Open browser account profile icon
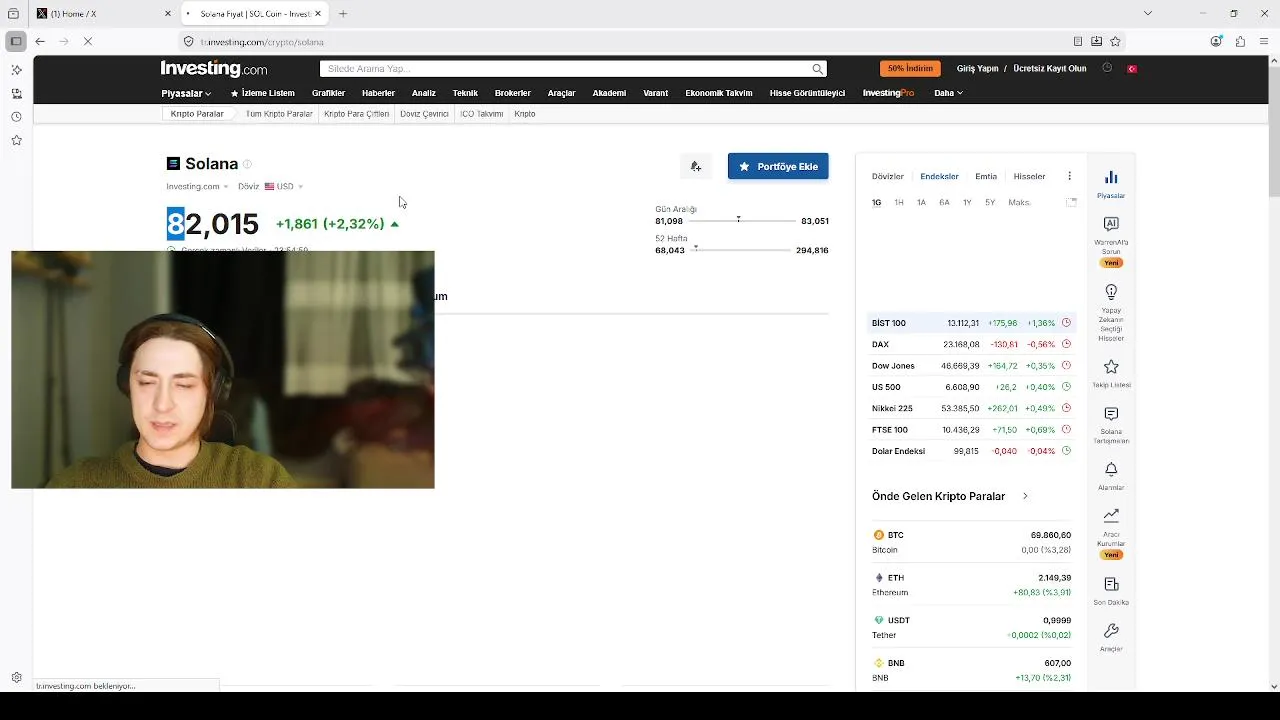Image resolution: width=1280 pixels, height=720 pixels. tap(1216, 42)
